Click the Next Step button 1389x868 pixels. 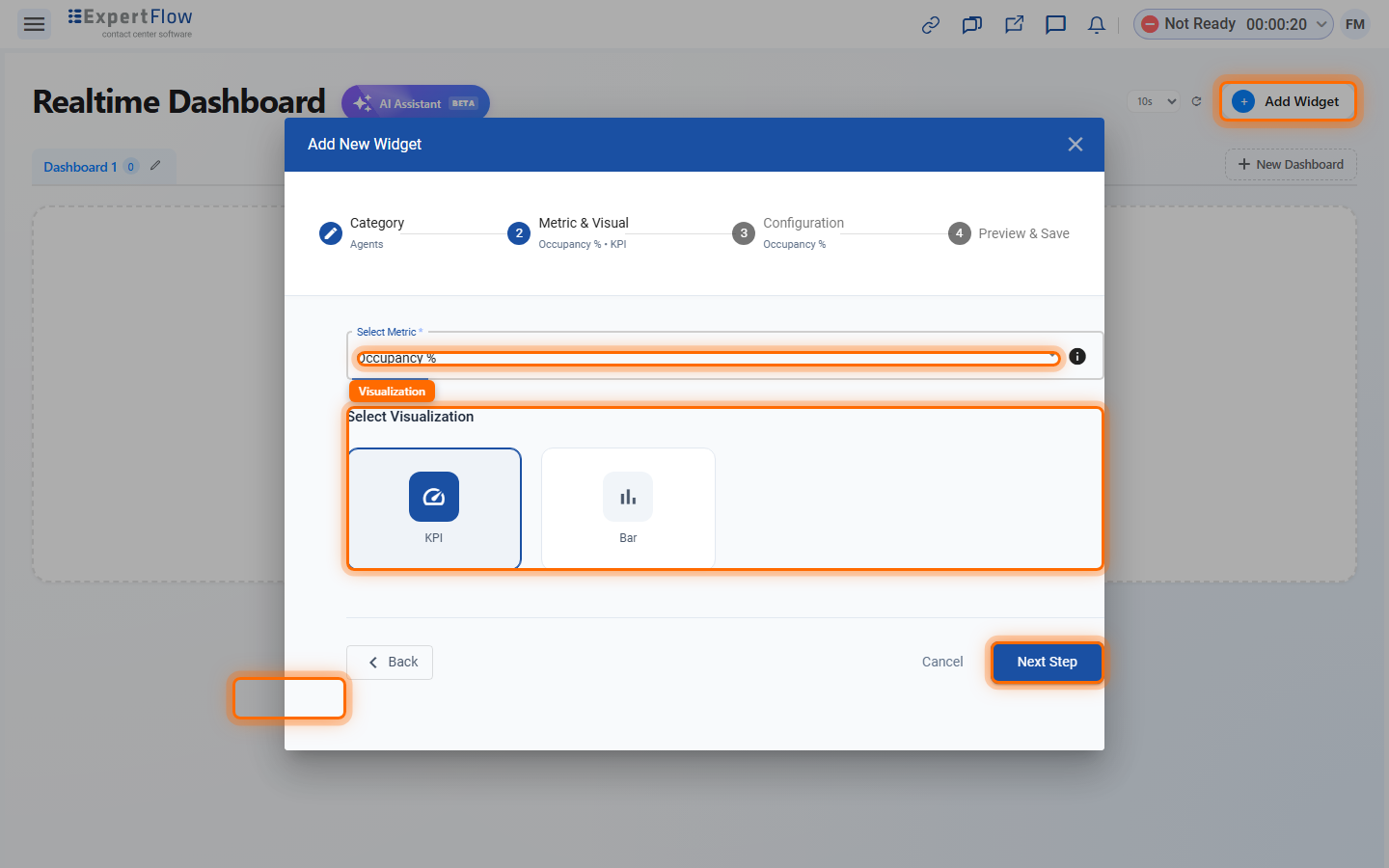(x=1047, y=663)
